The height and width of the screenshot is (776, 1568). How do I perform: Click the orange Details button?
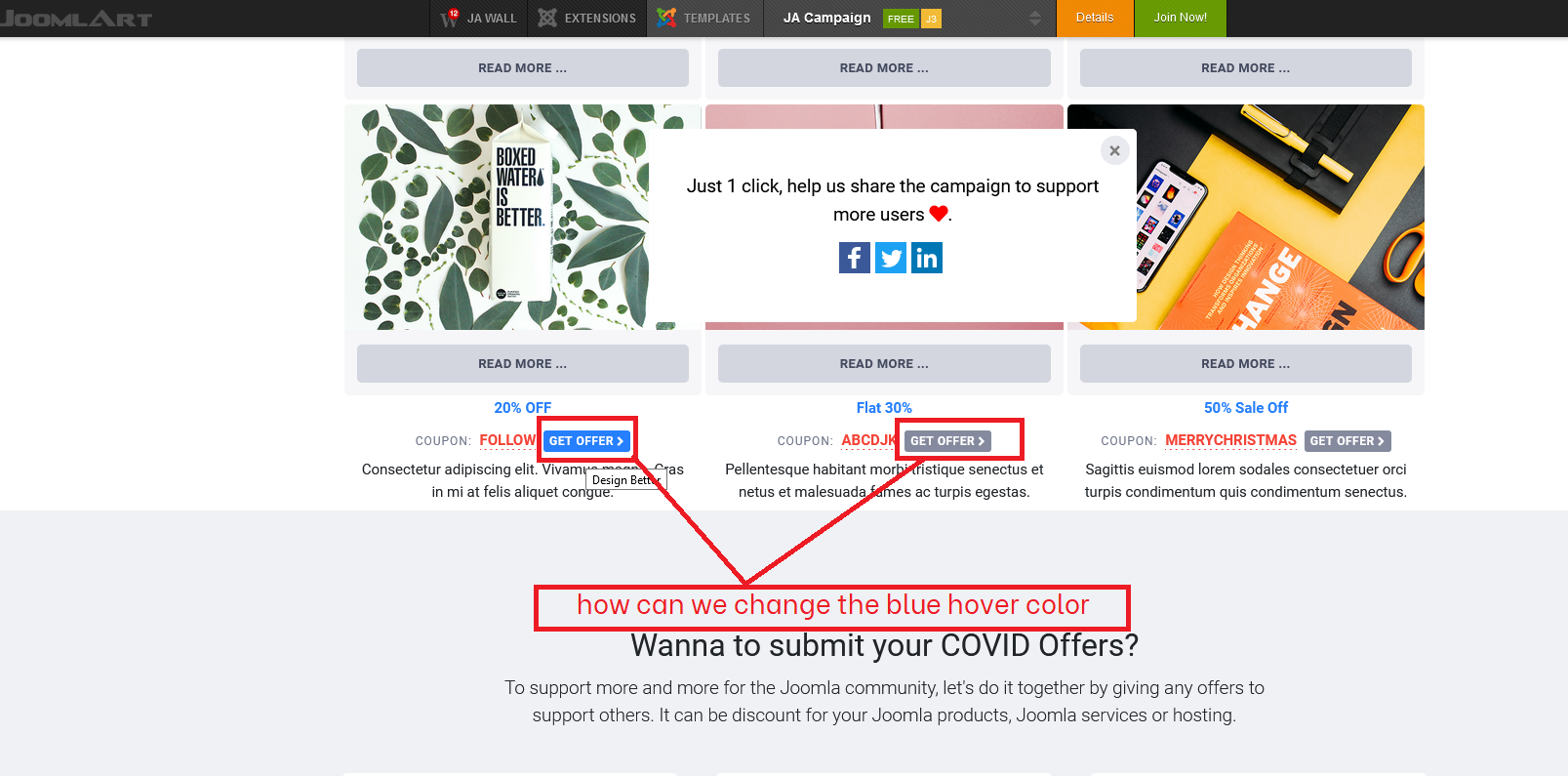click(1095, 18)
